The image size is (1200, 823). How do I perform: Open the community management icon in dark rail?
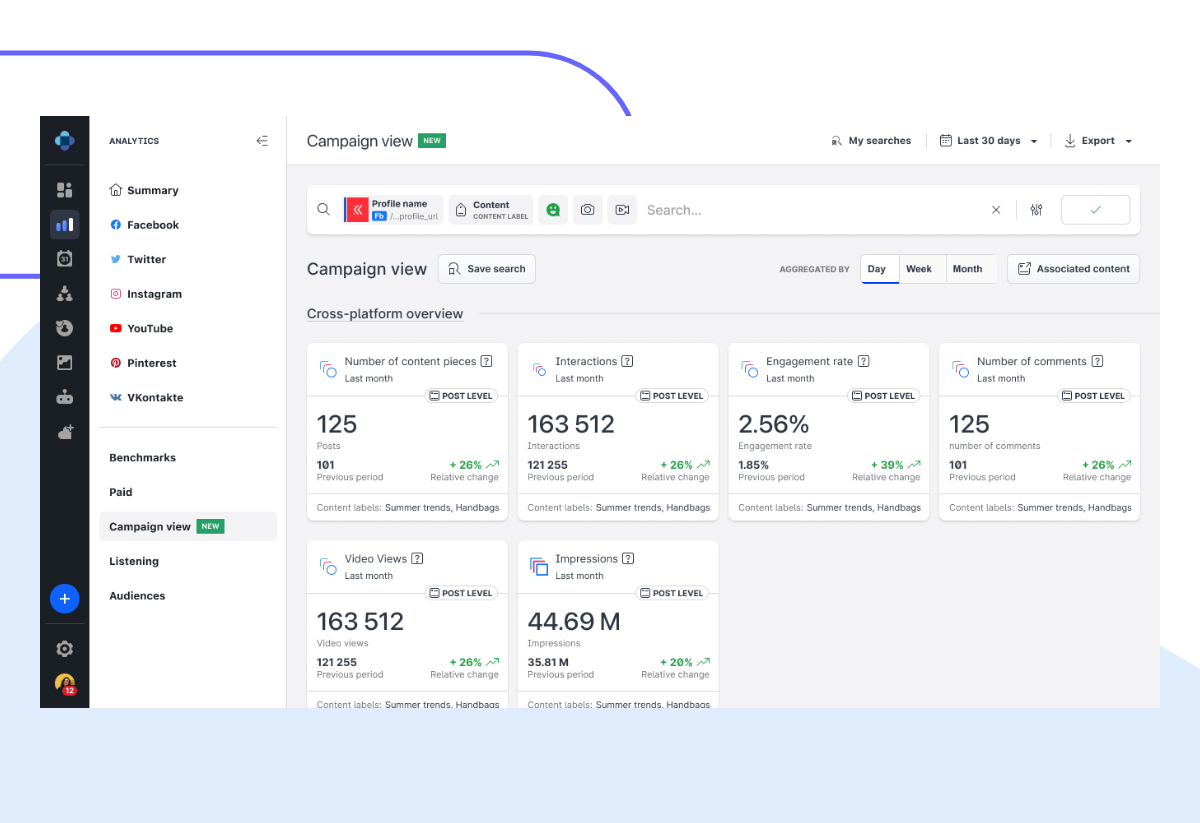click(x=64, y=293)
